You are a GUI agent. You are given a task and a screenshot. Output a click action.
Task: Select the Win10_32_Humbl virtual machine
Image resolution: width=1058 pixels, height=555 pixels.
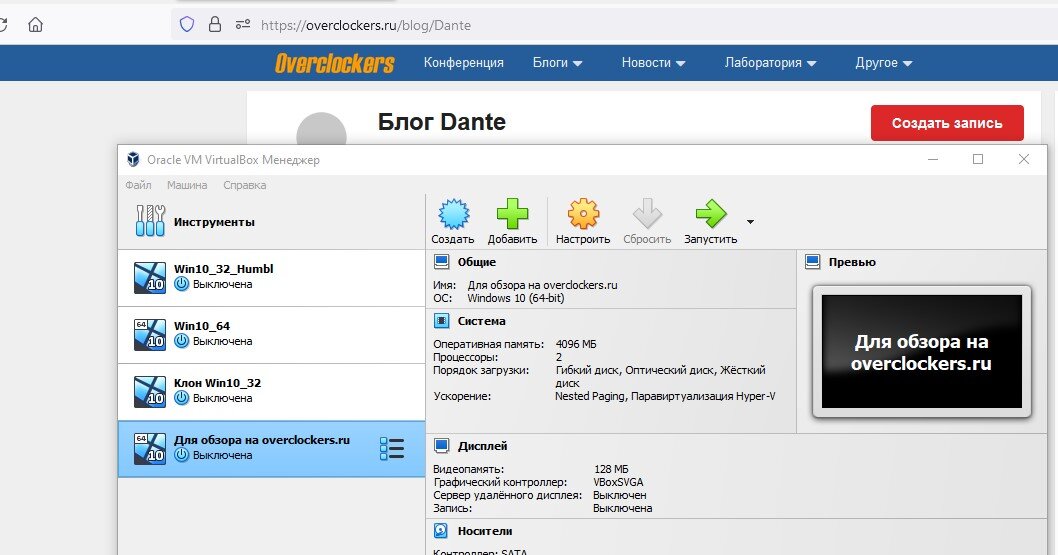[x=271, y=278]
